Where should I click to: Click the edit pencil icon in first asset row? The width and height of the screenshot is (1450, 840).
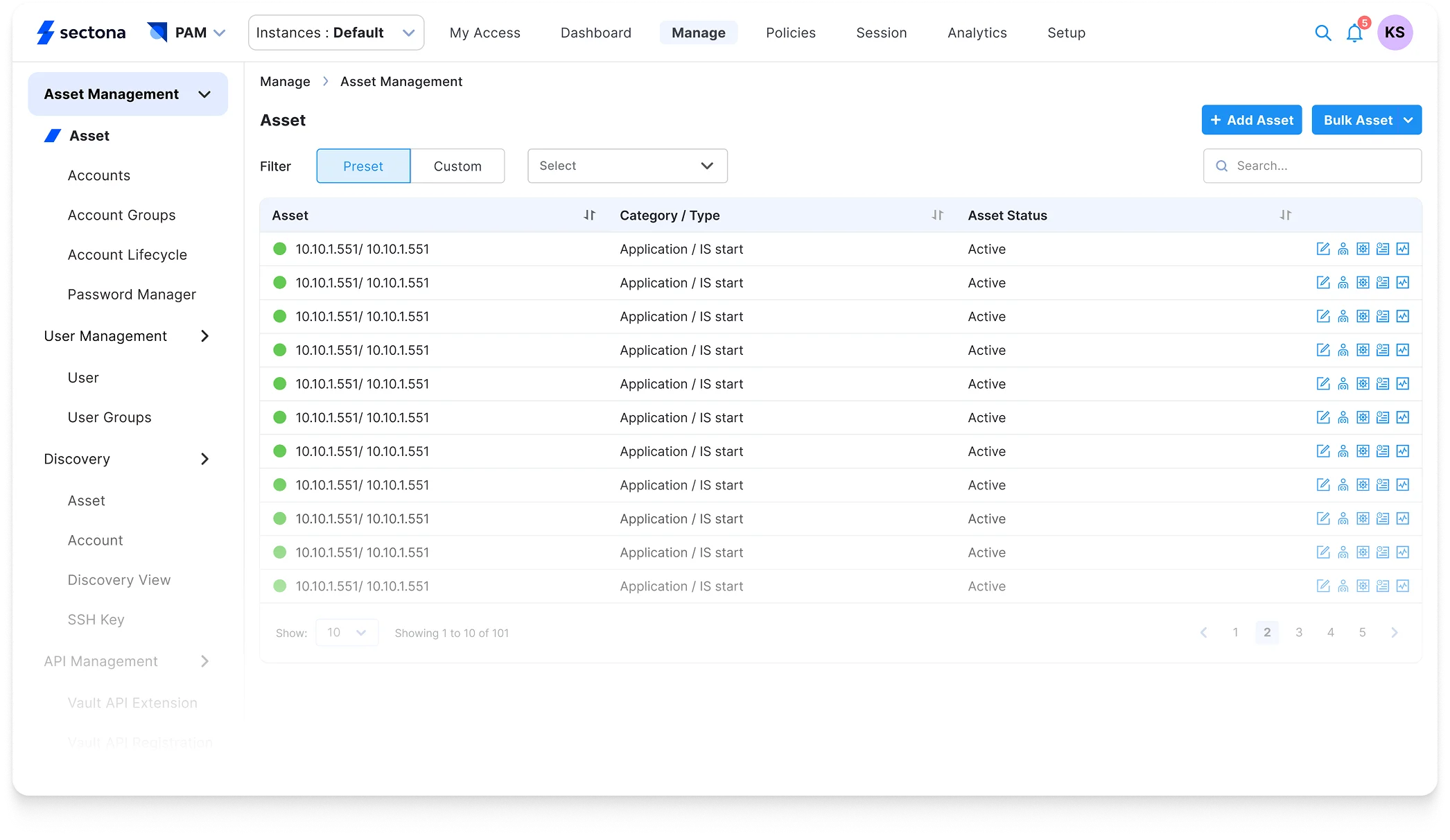pyautogui.click(x=1322, y=249)
